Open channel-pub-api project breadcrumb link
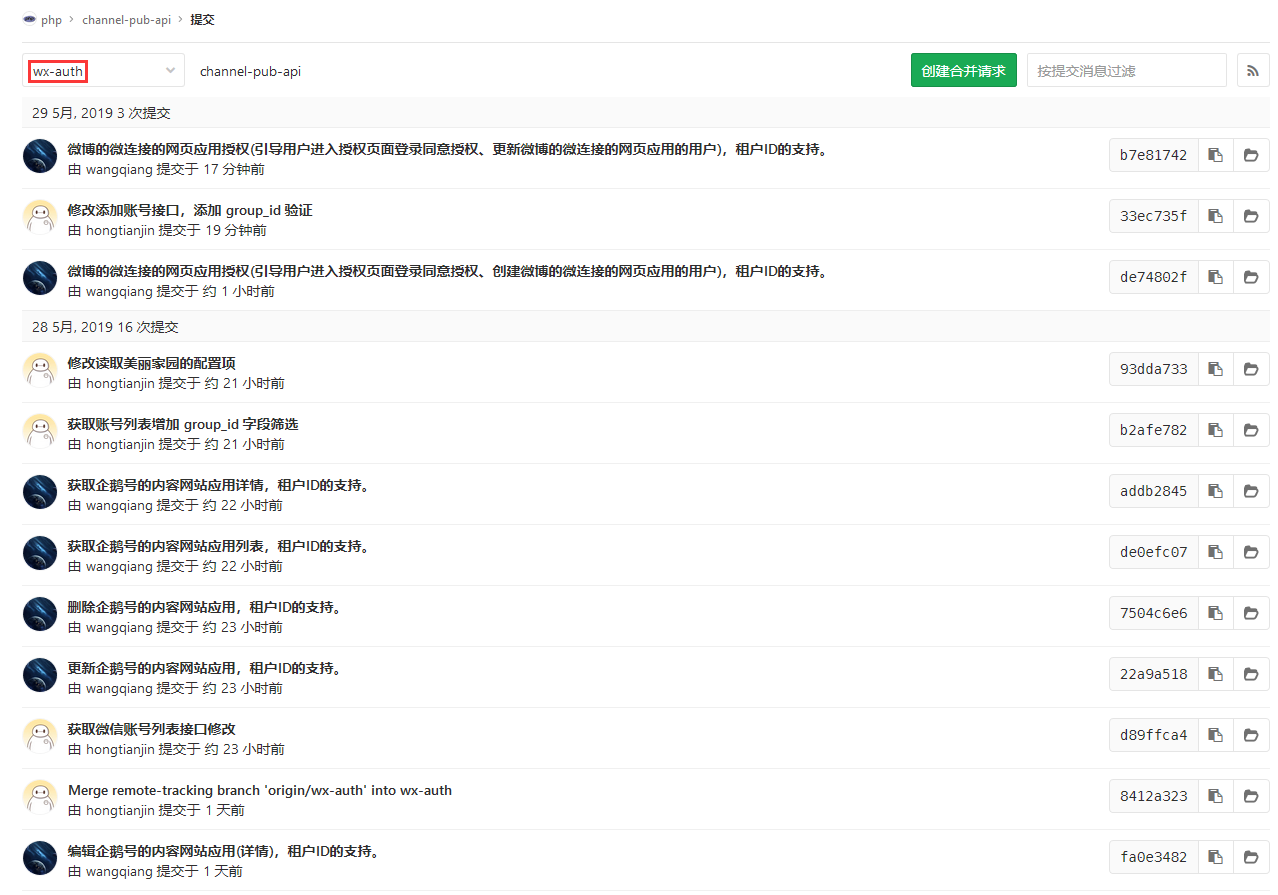The height and width of the screenshot is (895, 1278). click(126, 19)
